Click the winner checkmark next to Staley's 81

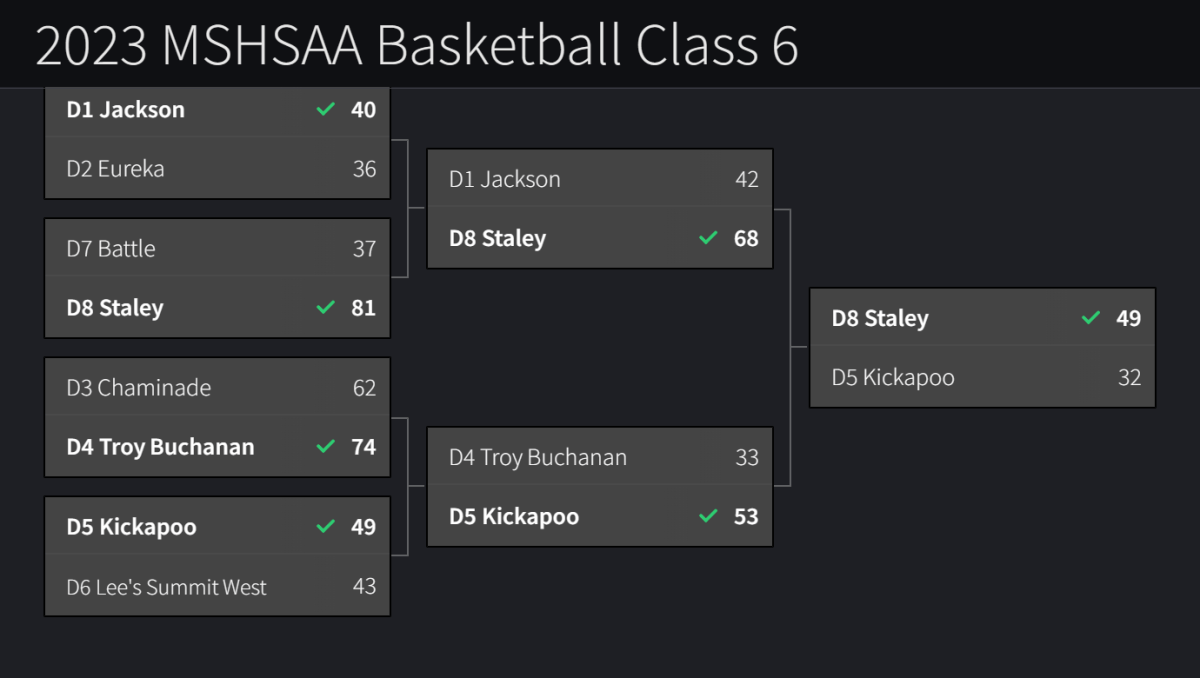[x=325, y=307]
